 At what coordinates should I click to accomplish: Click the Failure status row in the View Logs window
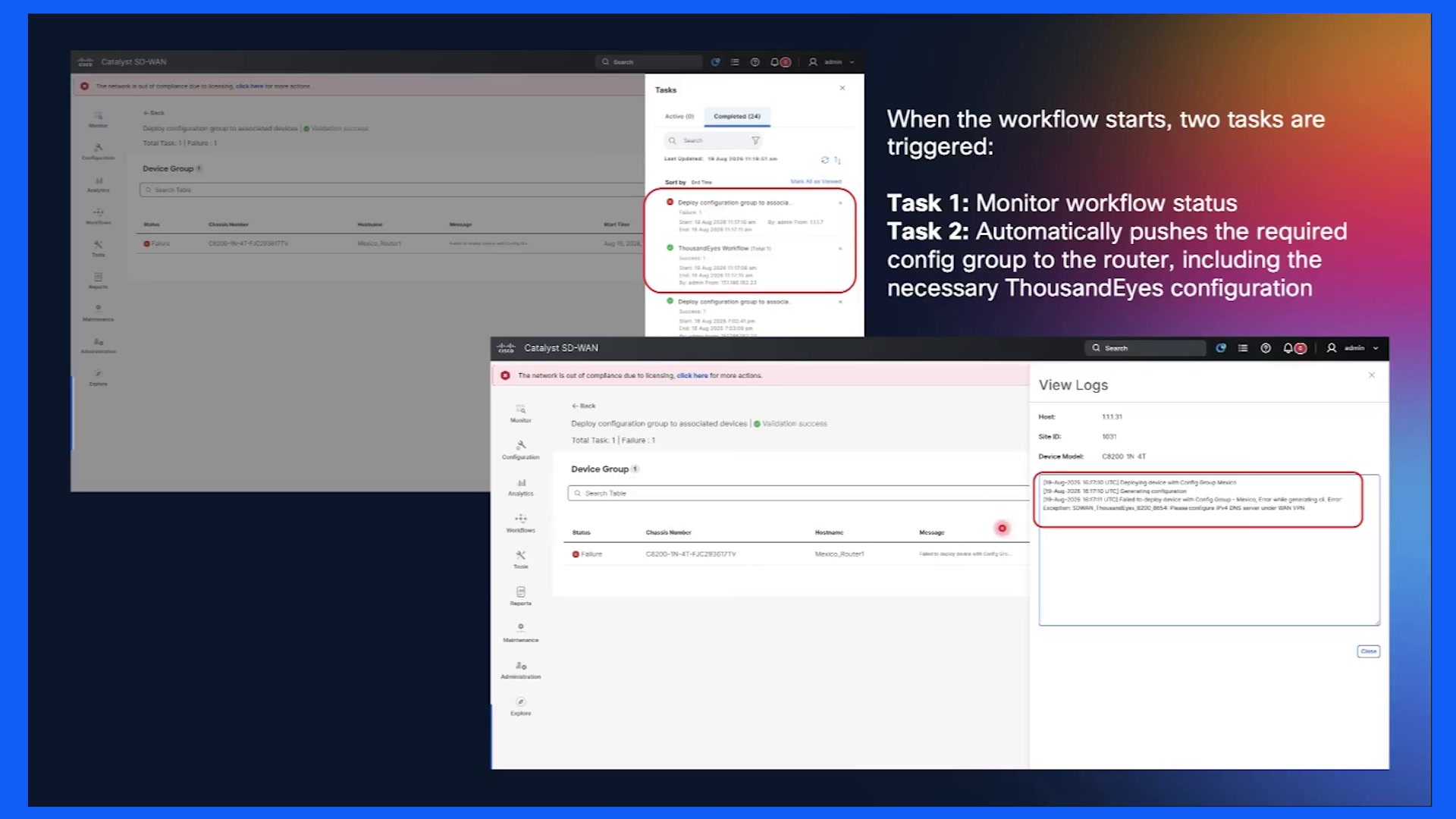tap(796, 554)
